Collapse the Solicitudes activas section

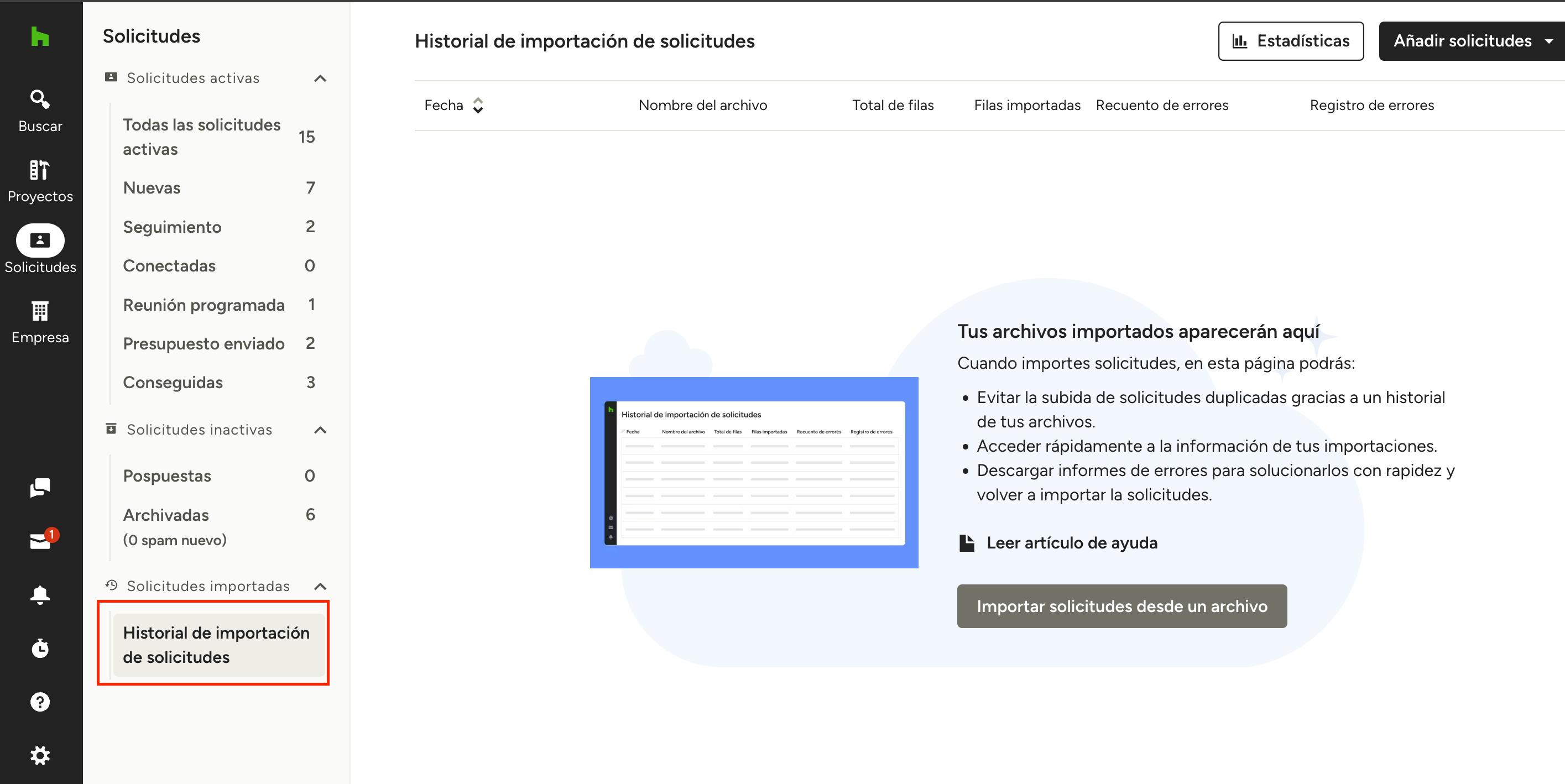pyautogui.click(x=320, y=79)
